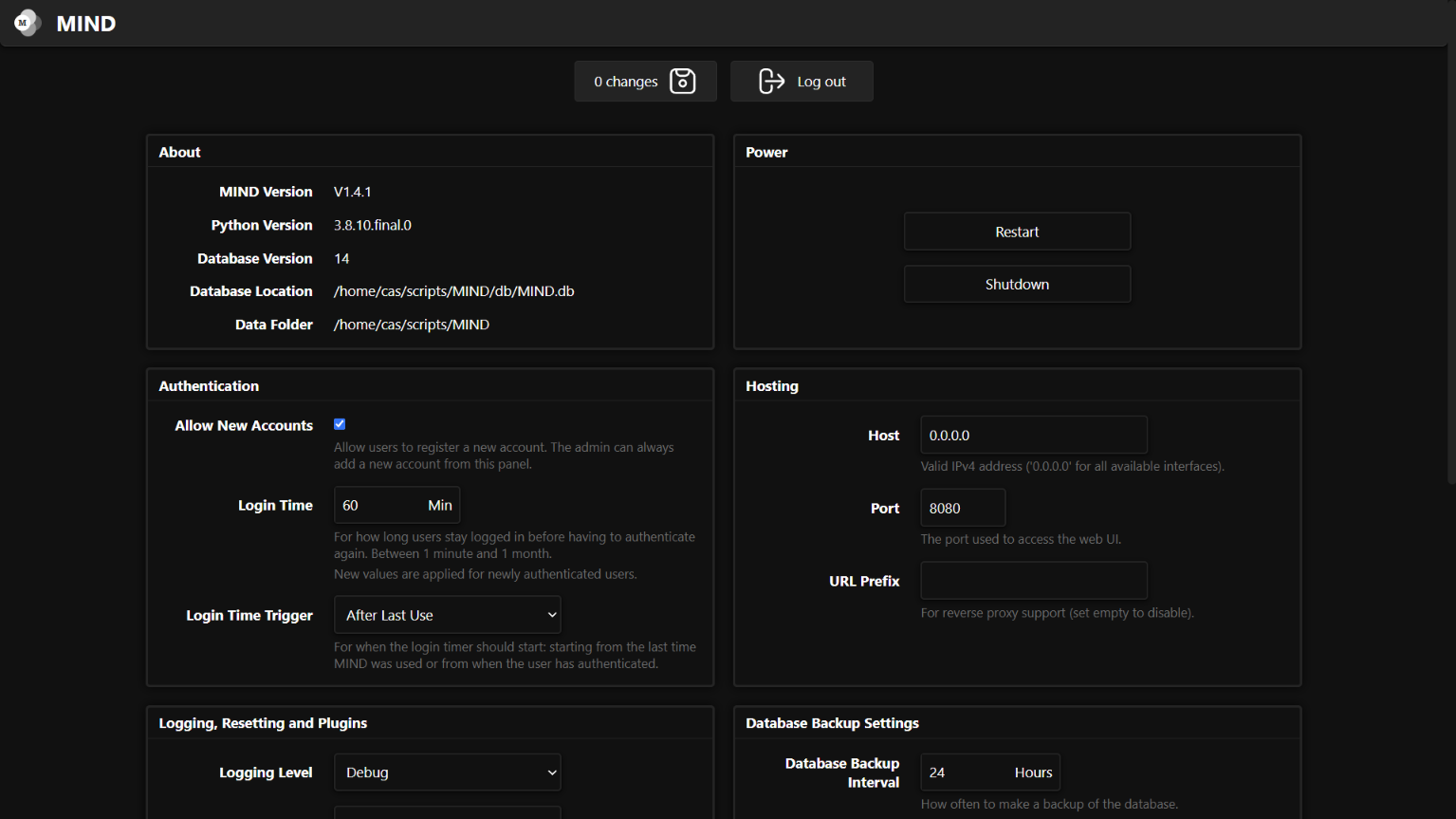Focus the Host input field
The image size is (1456, 819).
(x=1034, y=435)
